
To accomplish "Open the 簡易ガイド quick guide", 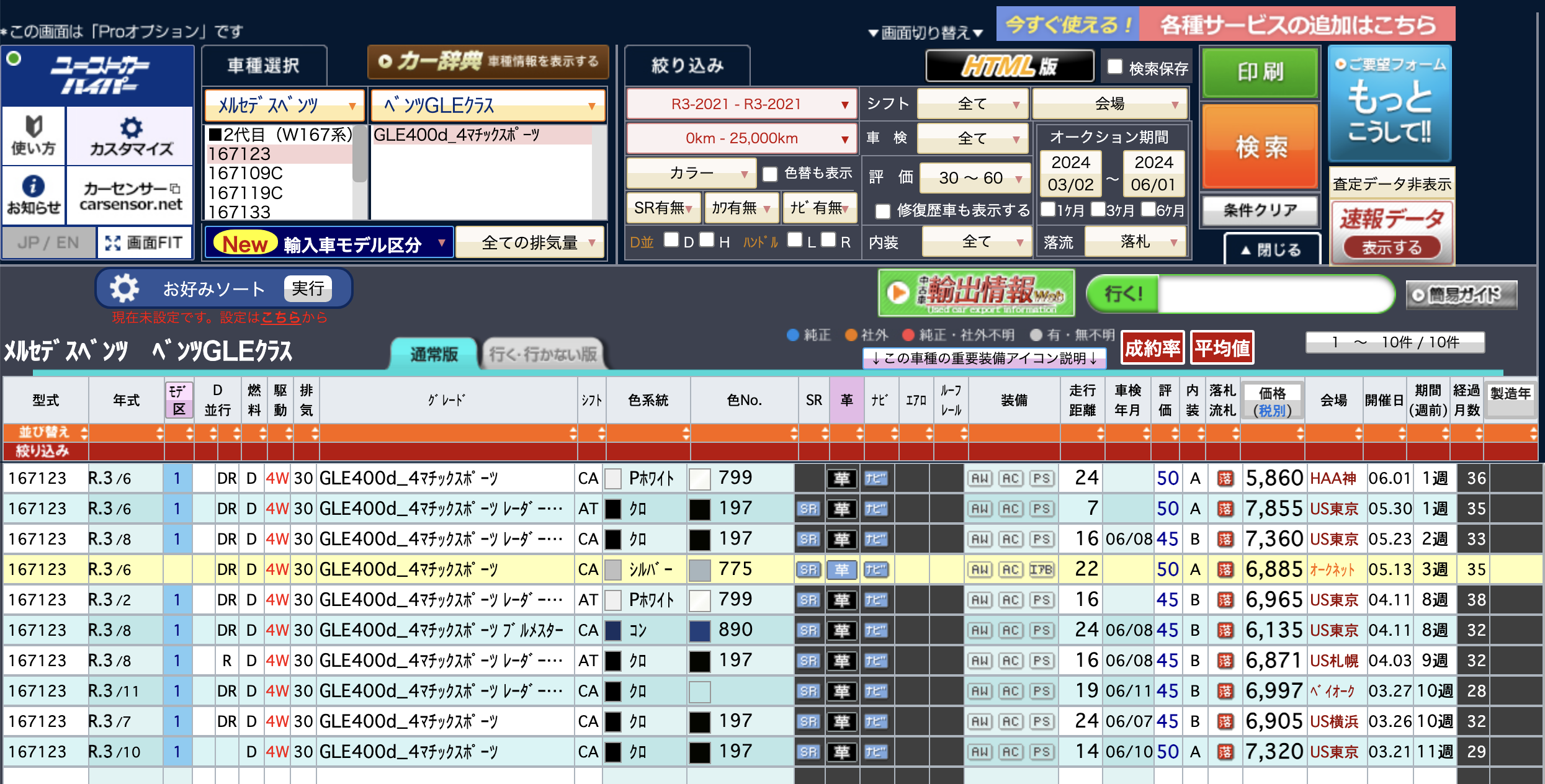I will pos(1461,295).
